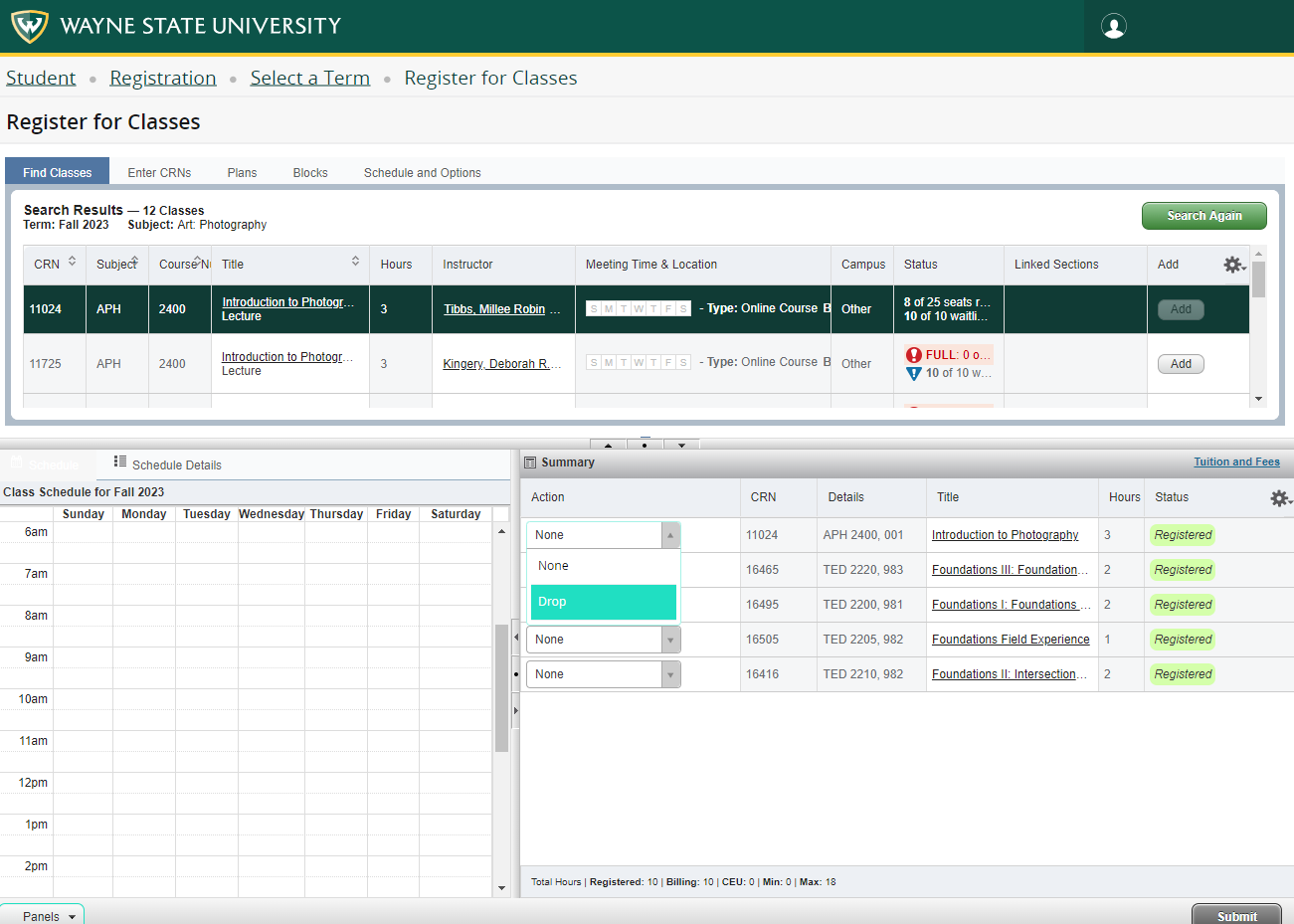This screenshot has width=1294, height=924.
Task: Click the Registered status for CRN 11024
Action: tap(1183, 535)
